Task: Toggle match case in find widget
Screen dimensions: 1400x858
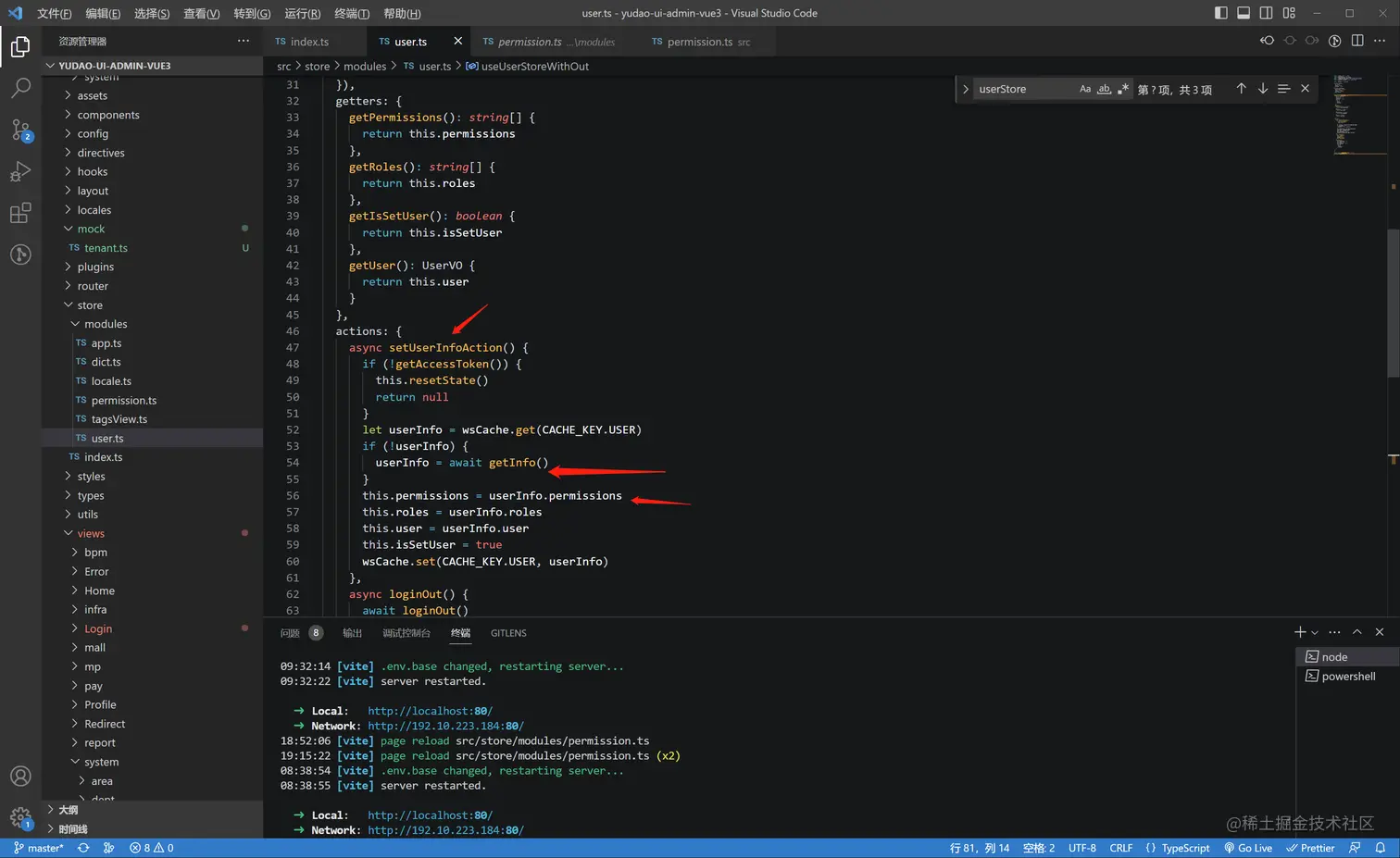Action: 1085,89
